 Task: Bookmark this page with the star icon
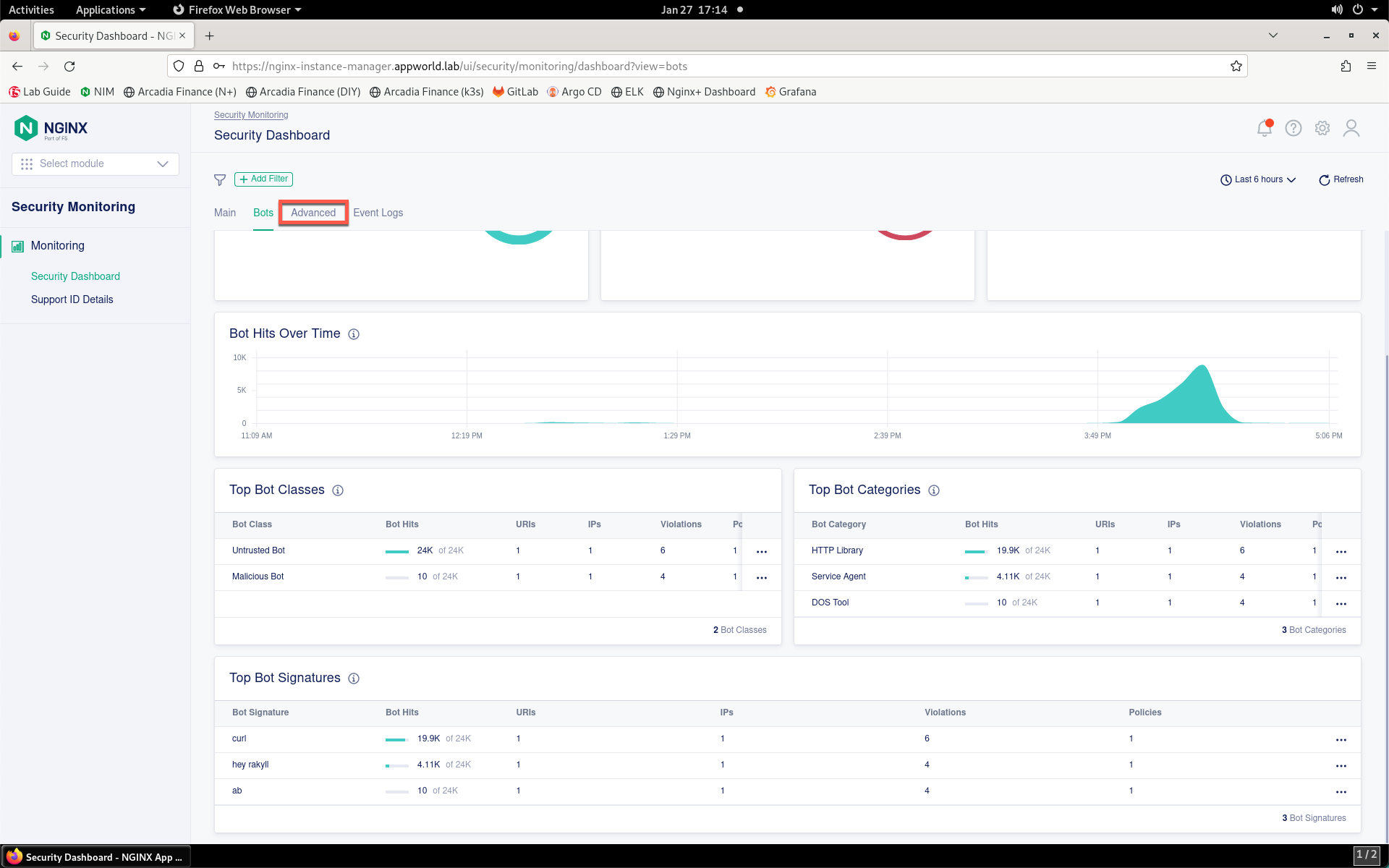pyautogui.click(x=1236, y=66)
